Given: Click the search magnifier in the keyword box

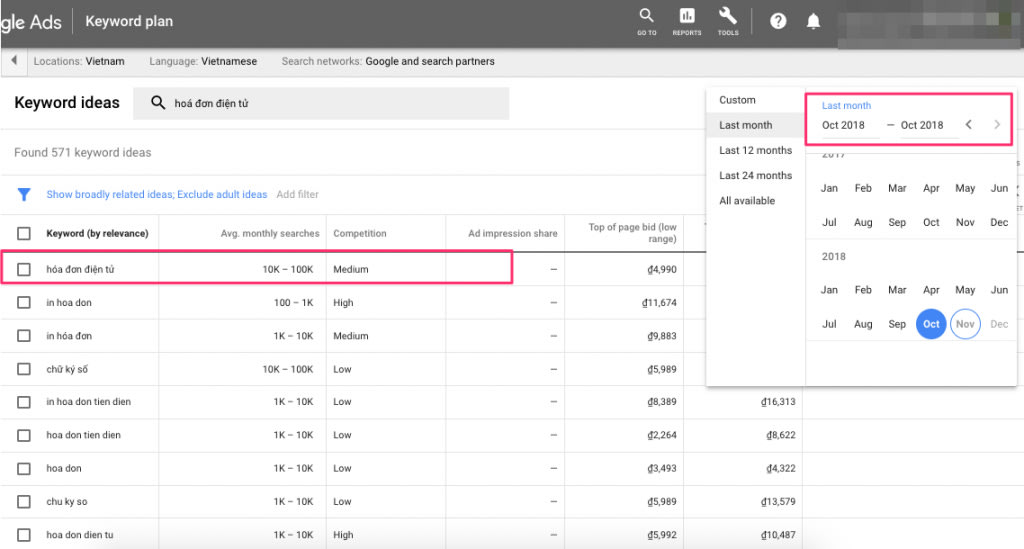Looking at the screenshot, I should [x=158, y=103].
